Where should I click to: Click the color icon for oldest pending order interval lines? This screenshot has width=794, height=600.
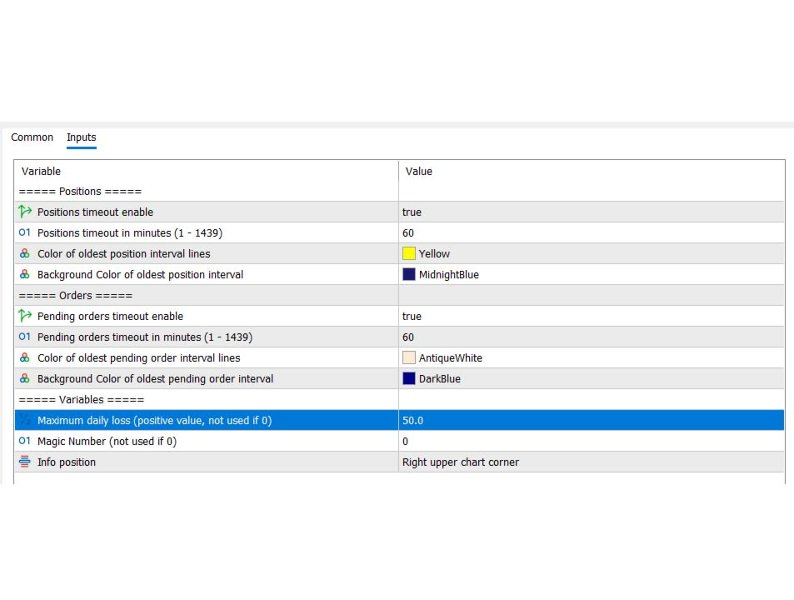(24, 357)
